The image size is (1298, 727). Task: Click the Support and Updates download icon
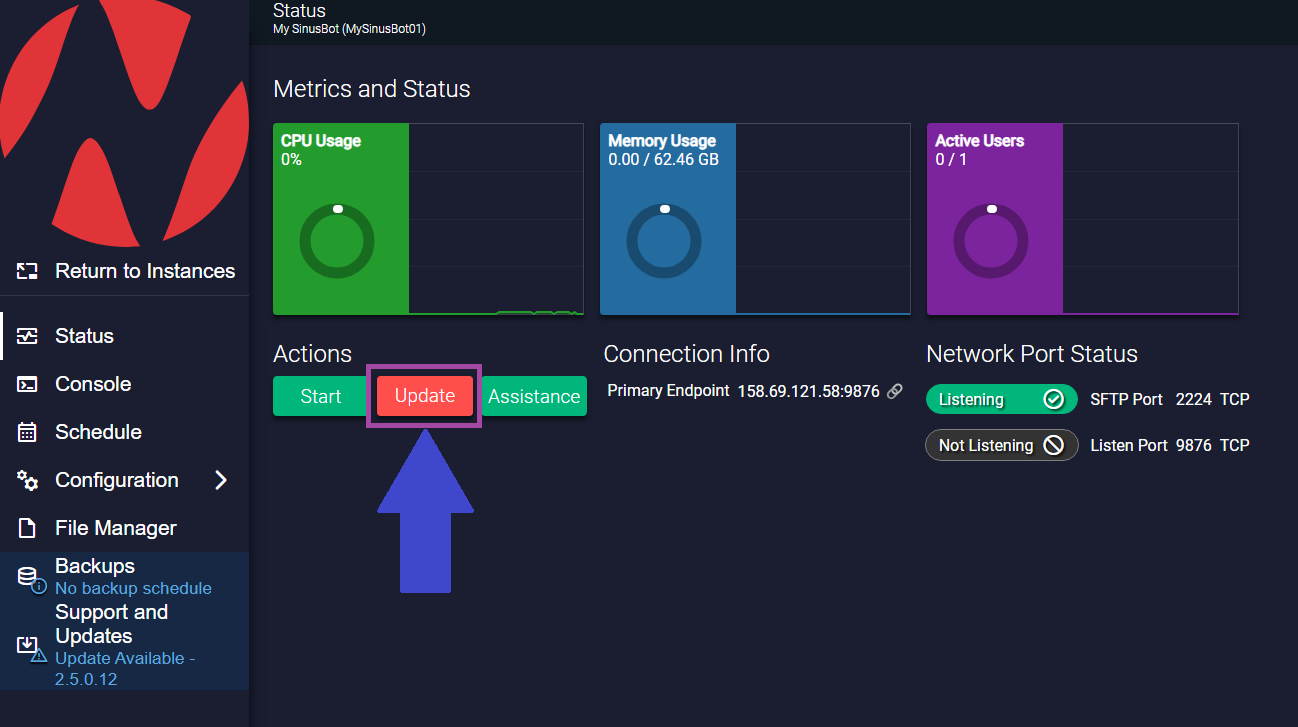[x=28, y=647]
